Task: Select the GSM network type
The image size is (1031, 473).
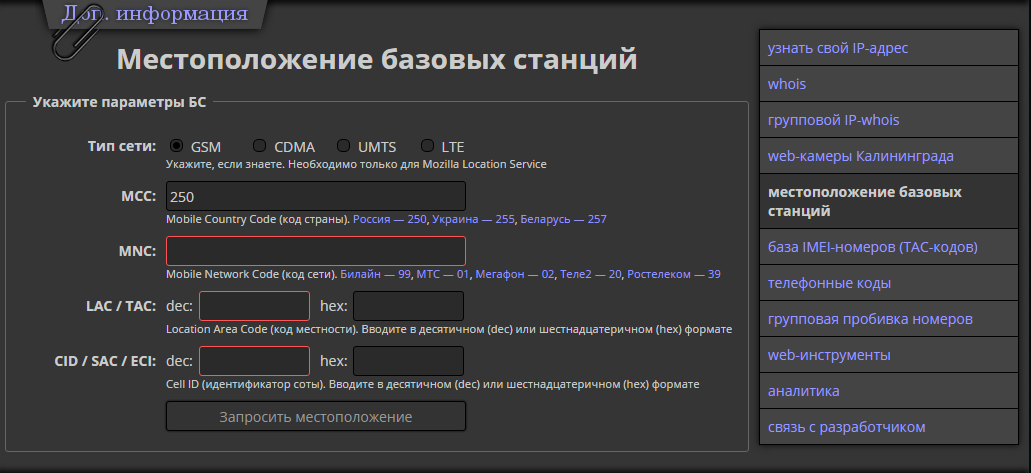Action: click(177, 146)
